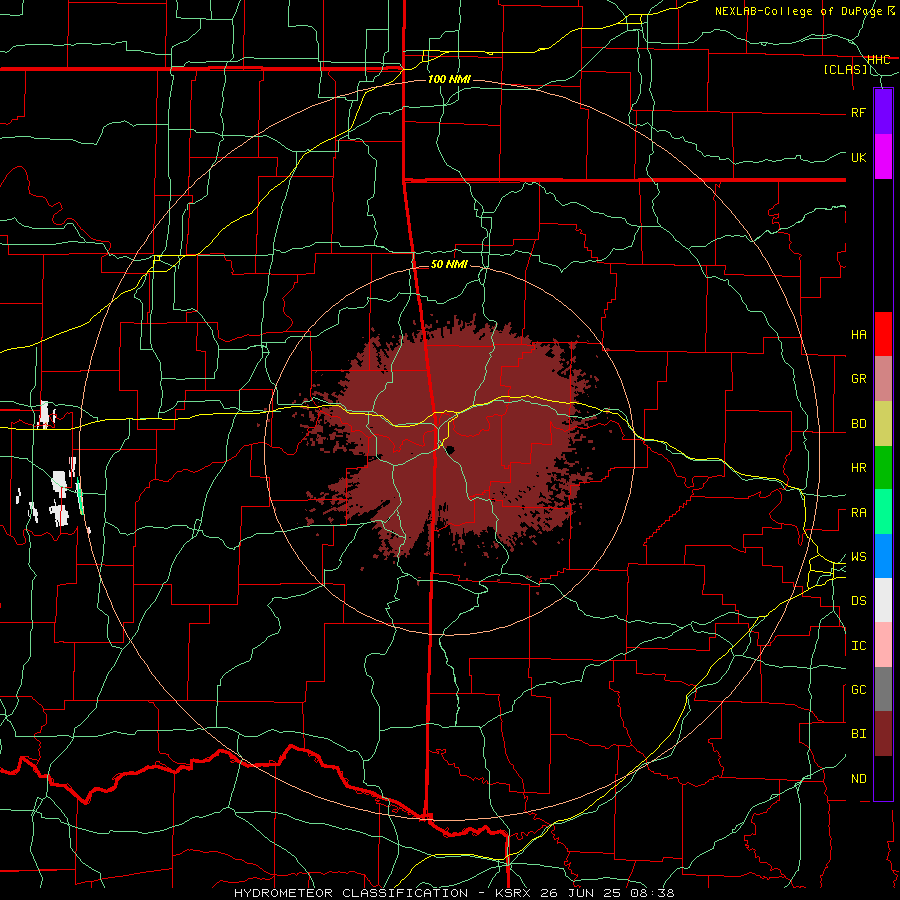Select the GR salmon legend swatch

[883, 379]
